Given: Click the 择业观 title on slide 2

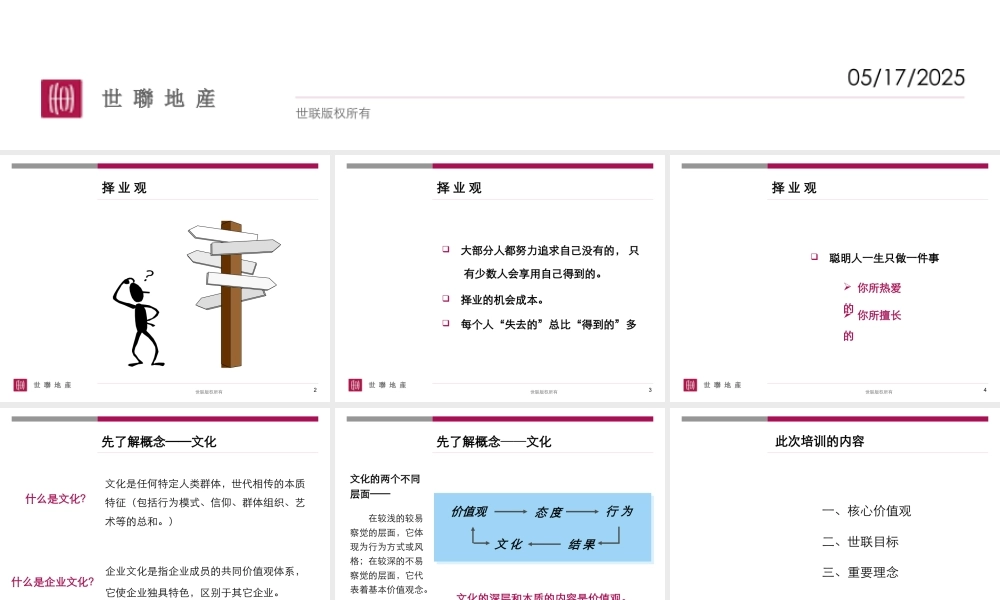Looking at the screenshot, I should tap(124, 188).
